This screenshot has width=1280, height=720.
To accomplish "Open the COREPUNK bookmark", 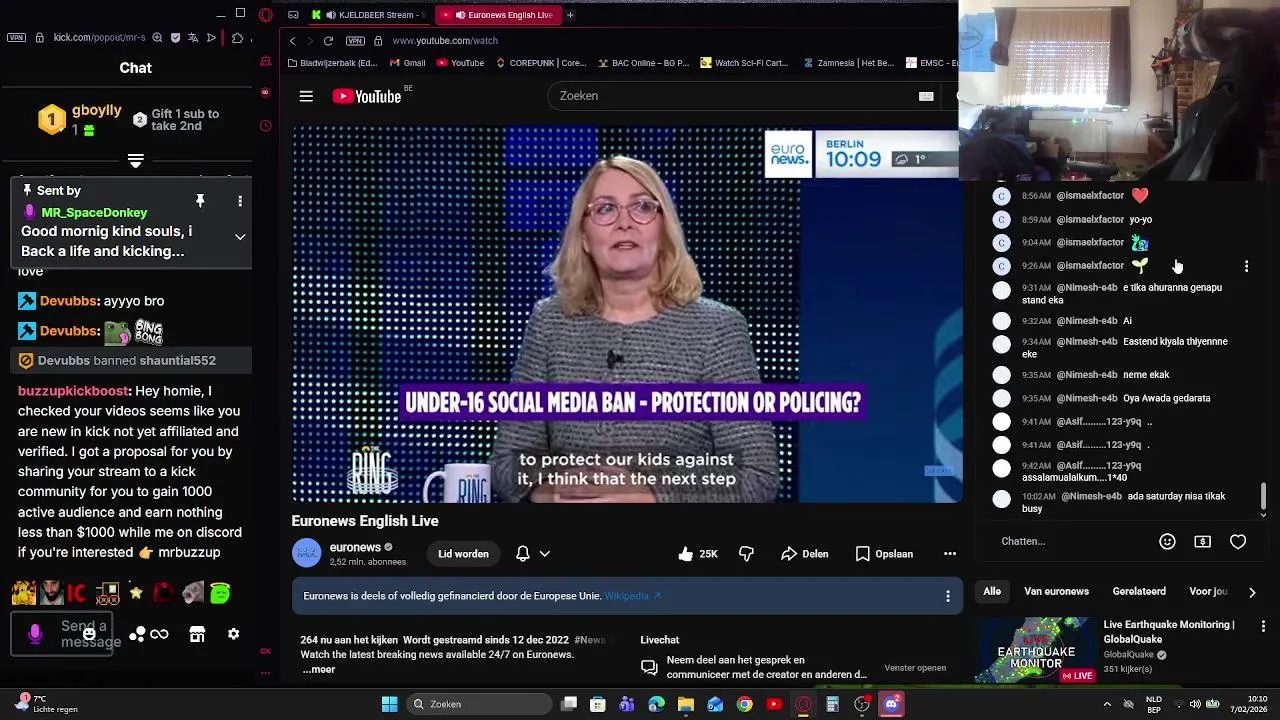I will tap(541, 62).
